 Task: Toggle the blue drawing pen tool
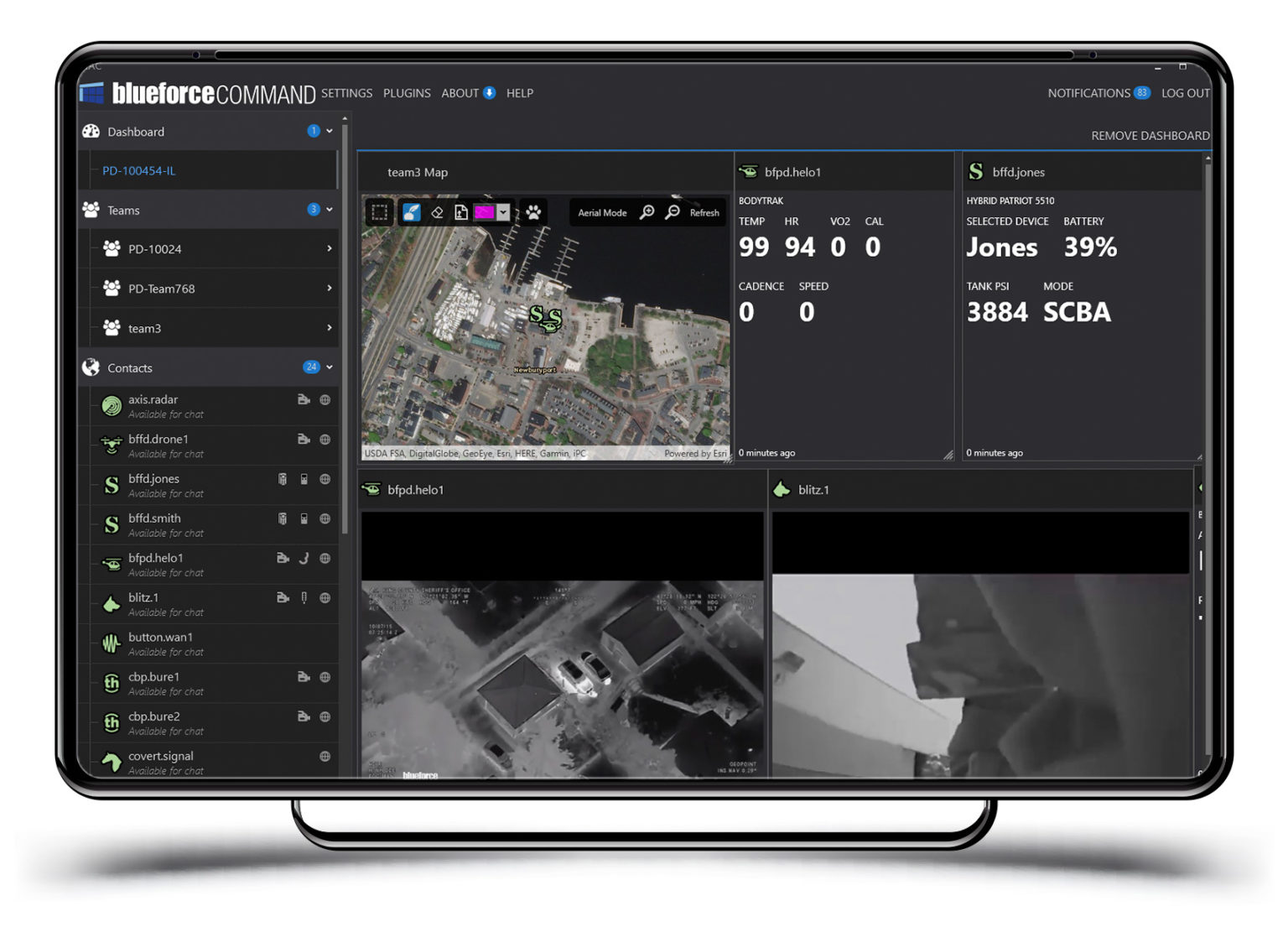pos(411,212)
